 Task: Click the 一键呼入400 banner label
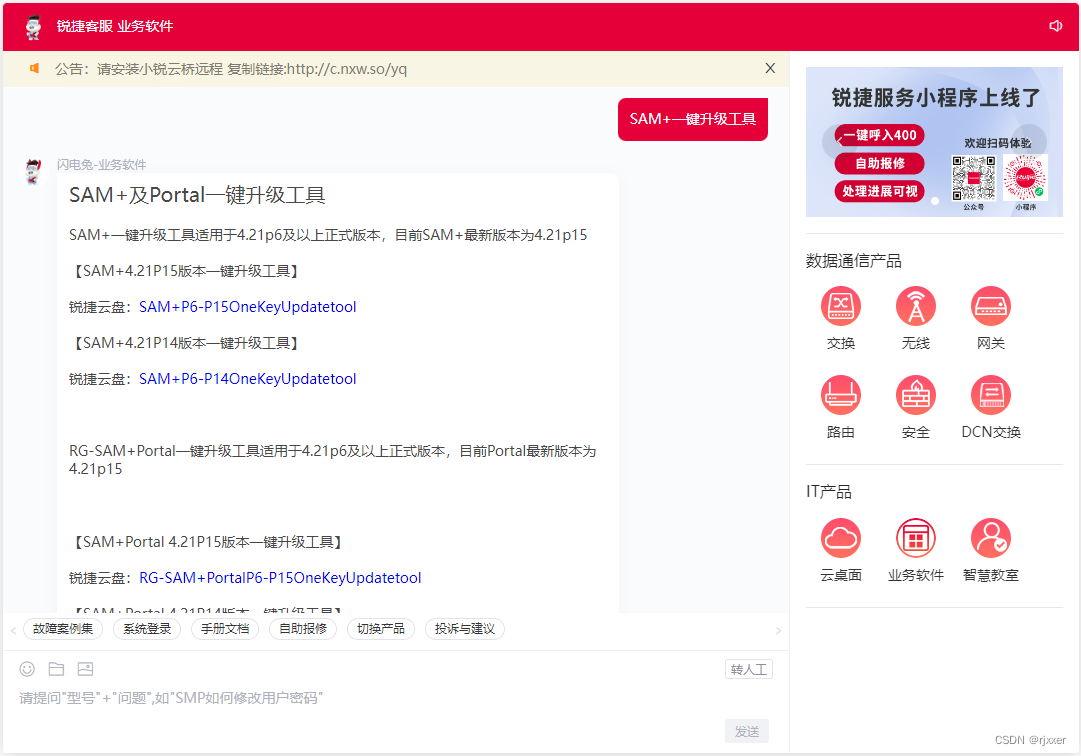[880, 135]
